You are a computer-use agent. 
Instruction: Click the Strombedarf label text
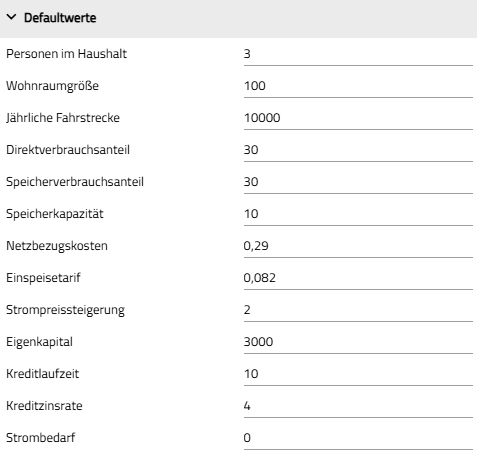41,438
